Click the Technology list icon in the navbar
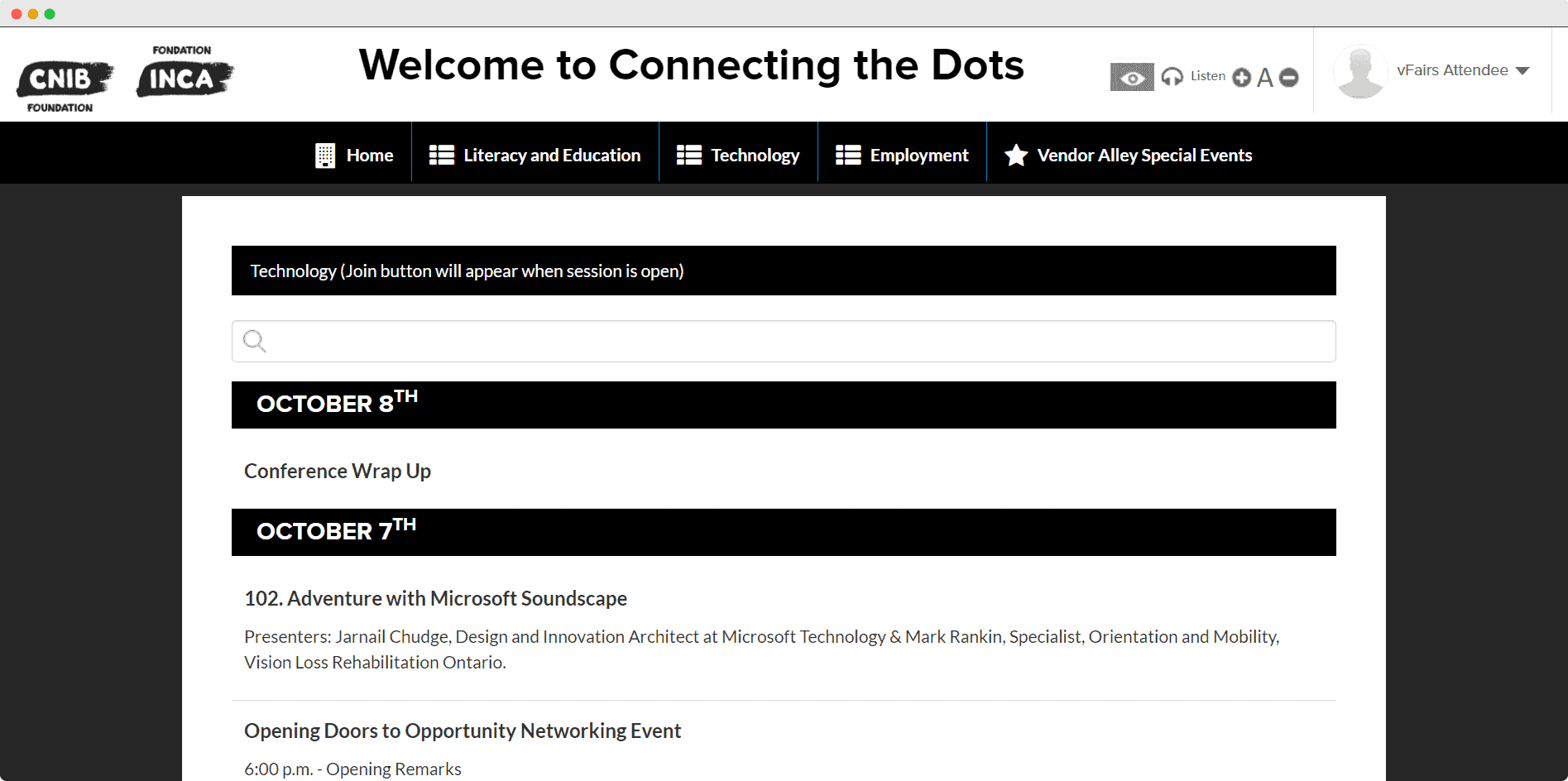The image size is (1568, 781). [688, 154]
